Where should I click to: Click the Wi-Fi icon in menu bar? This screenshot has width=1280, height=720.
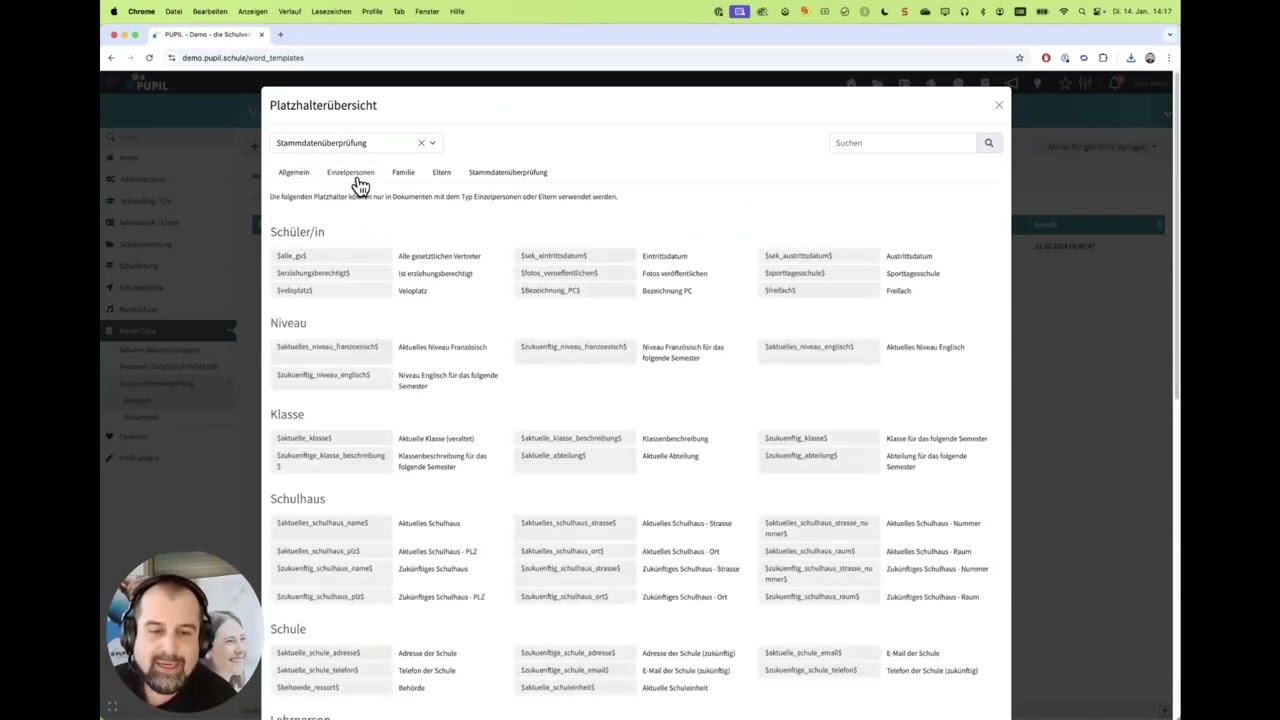pyautogui.click(x=1063, y=12)
